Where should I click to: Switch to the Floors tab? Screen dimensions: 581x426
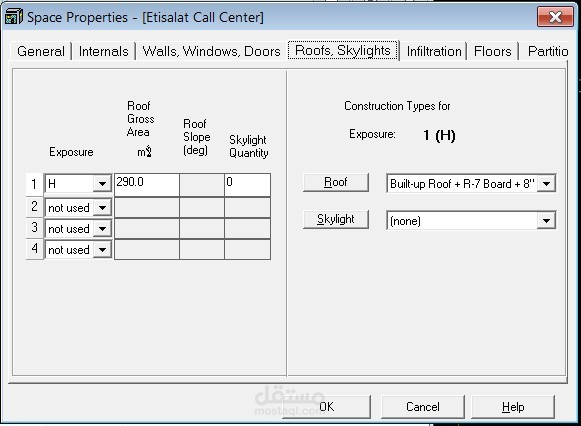(x=492, y=51)
